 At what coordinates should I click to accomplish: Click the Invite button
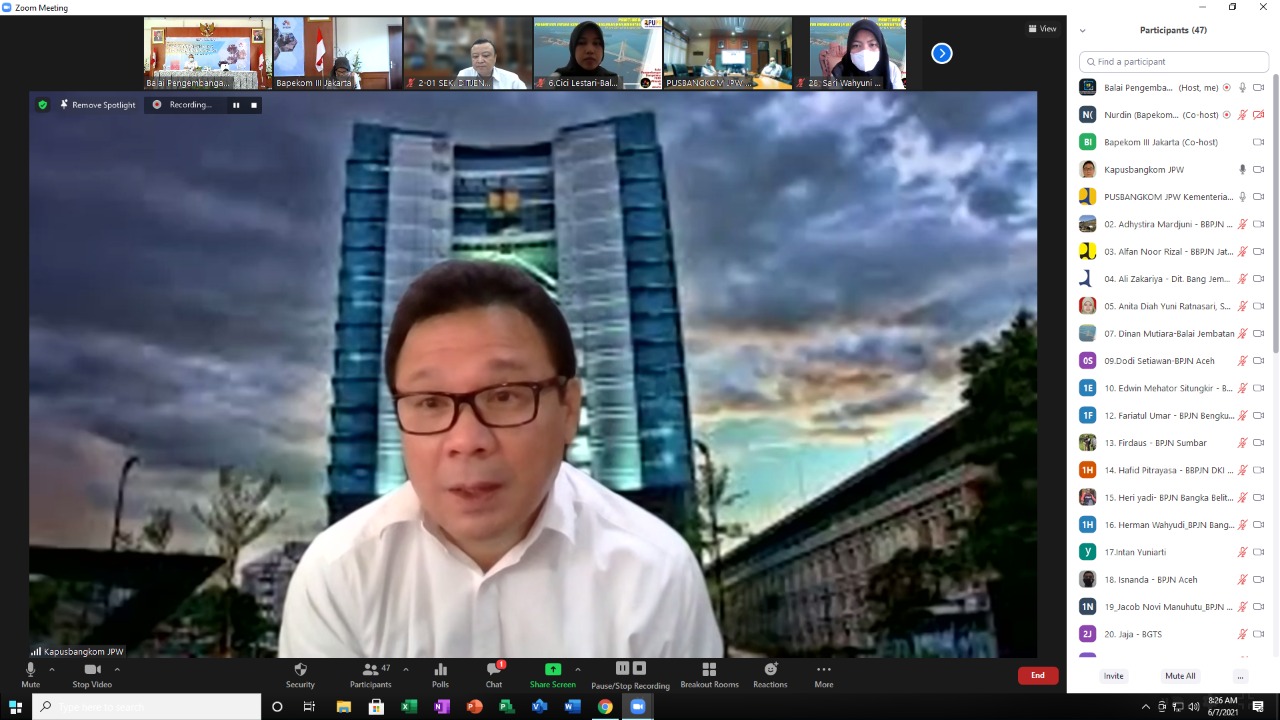tap(1114, 676)
